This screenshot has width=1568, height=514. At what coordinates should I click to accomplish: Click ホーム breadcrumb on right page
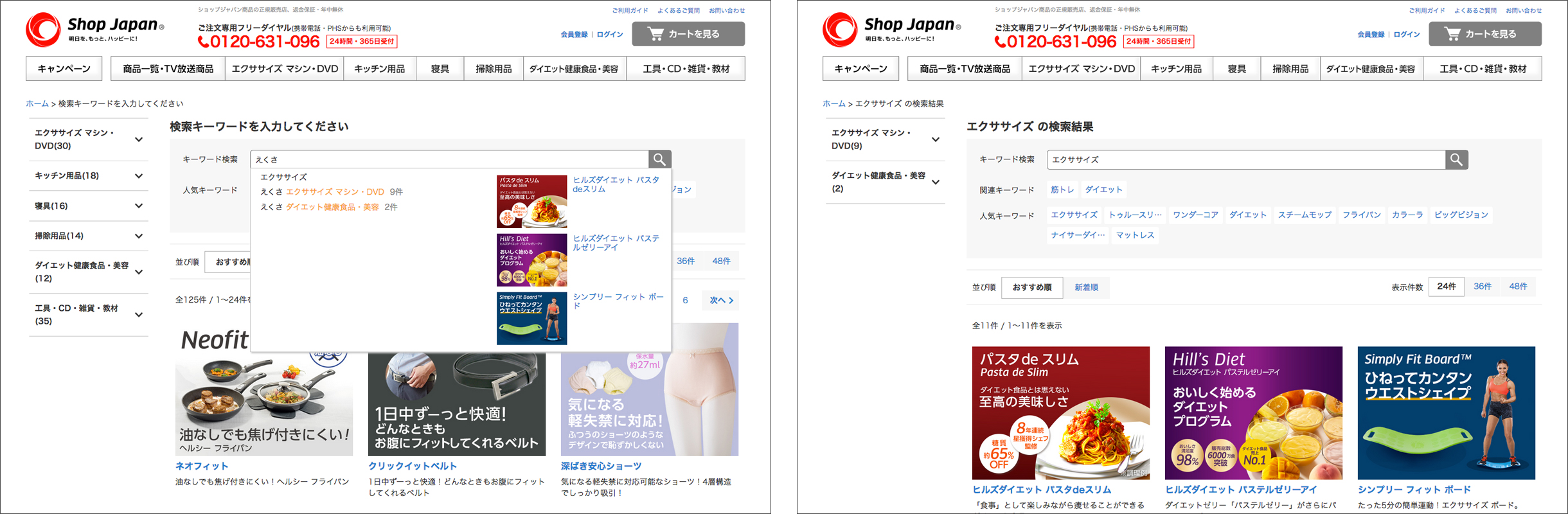tap(834, 103)
